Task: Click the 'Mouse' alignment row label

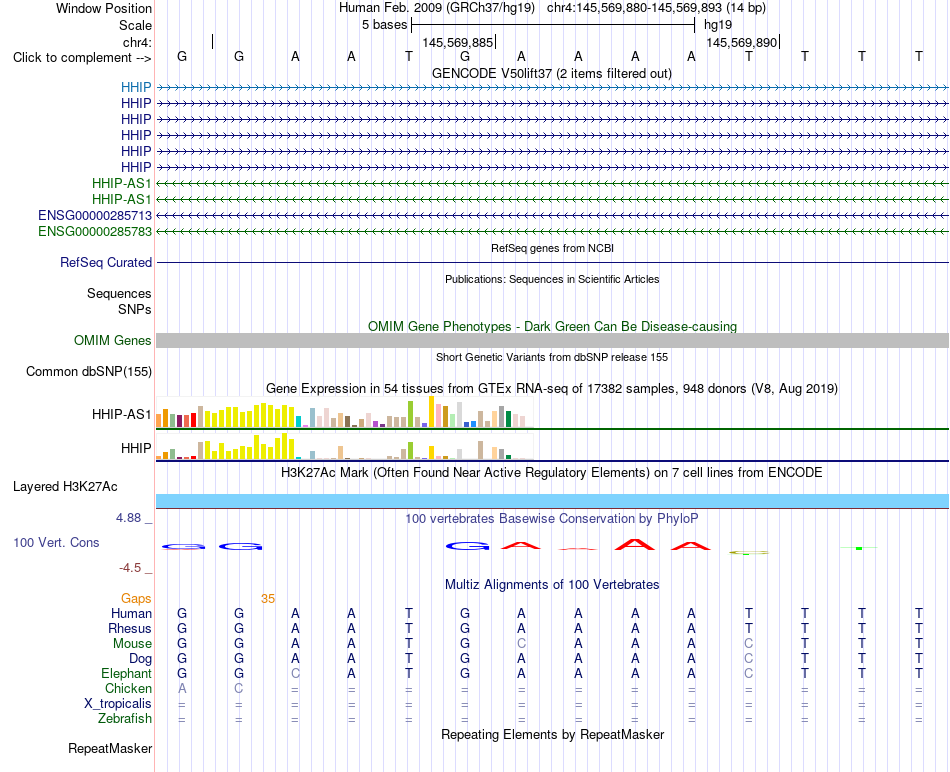Action: 132,644
